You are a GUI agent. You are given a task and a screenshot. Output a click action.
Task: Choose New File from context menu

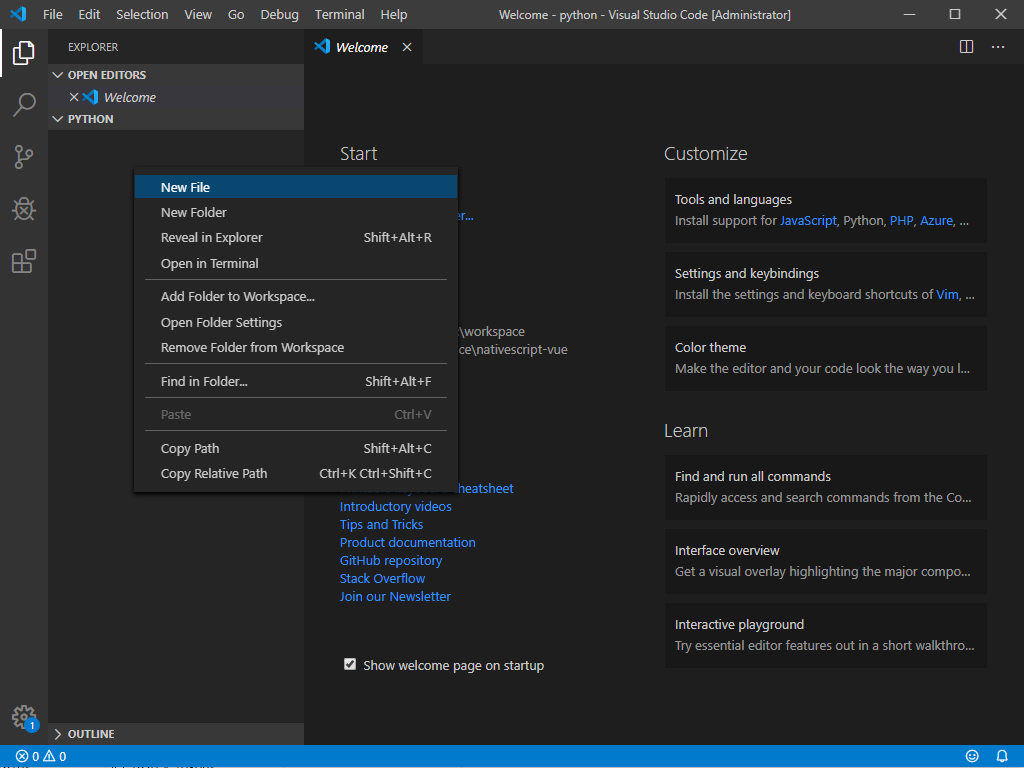point(296,187)
